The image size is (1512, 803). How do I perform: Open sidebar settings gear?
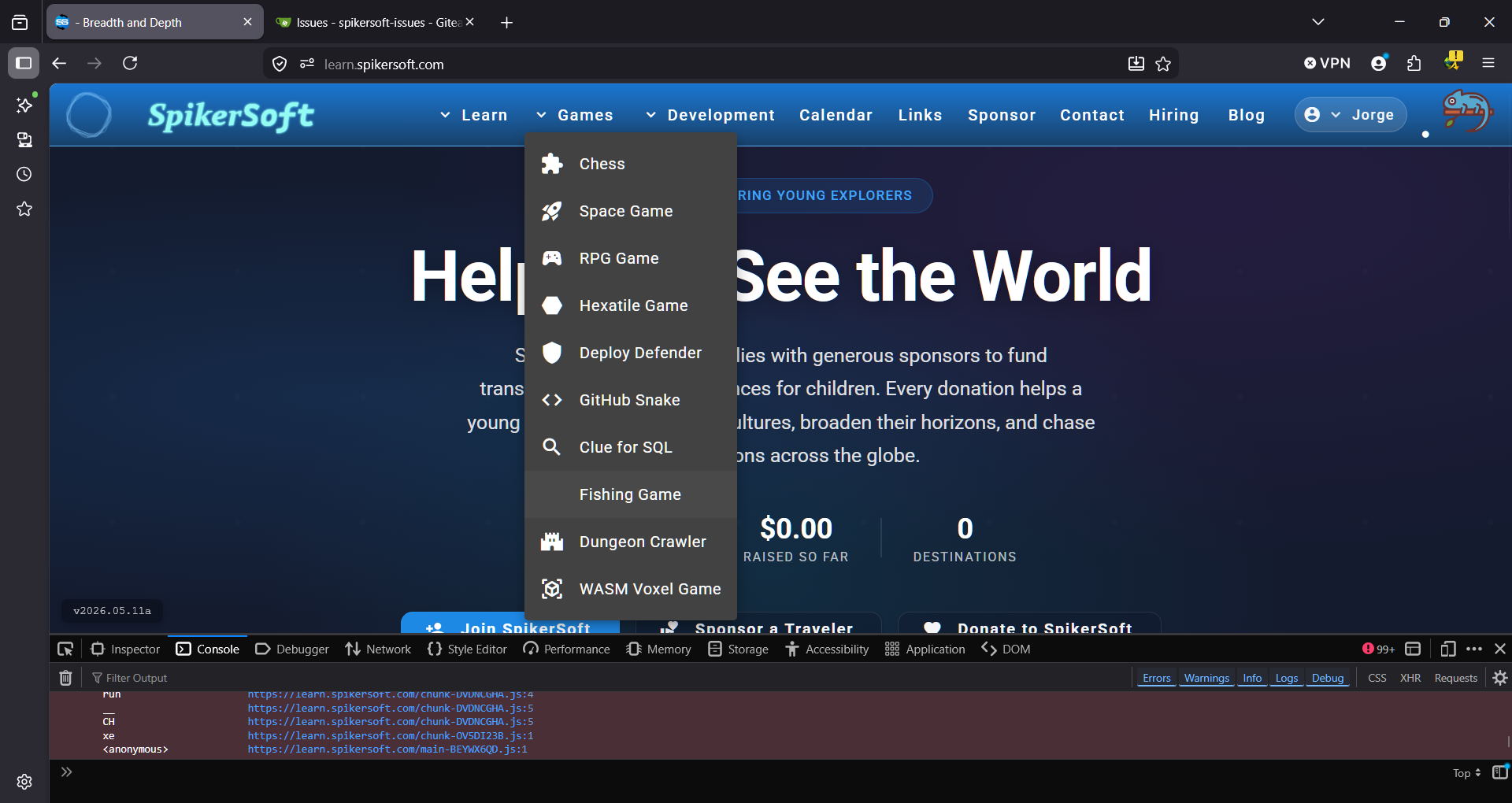24,782
